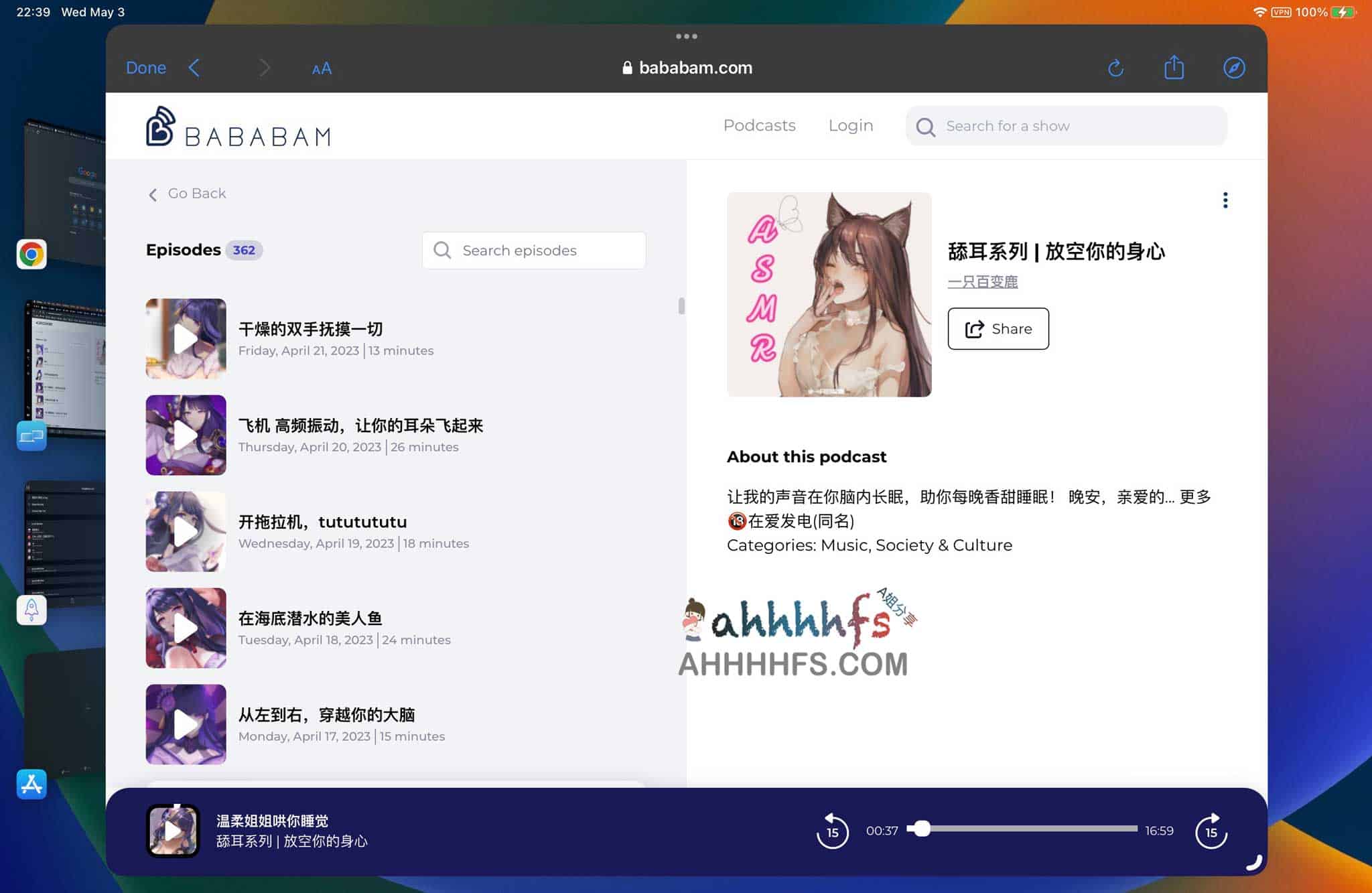Viewport: 1372px width, 893px height.
Task: Click the show search magnifier icon
Action: click(925, 127)
